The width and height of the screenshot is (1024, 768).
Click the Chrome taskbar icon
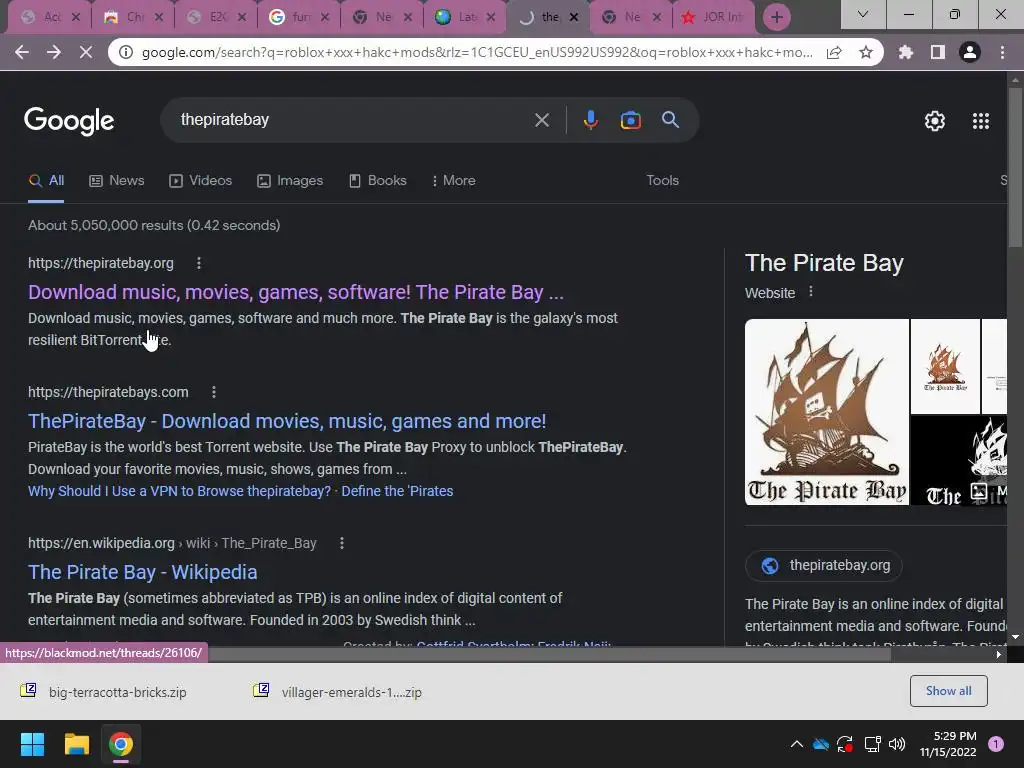tap(121, 744)
